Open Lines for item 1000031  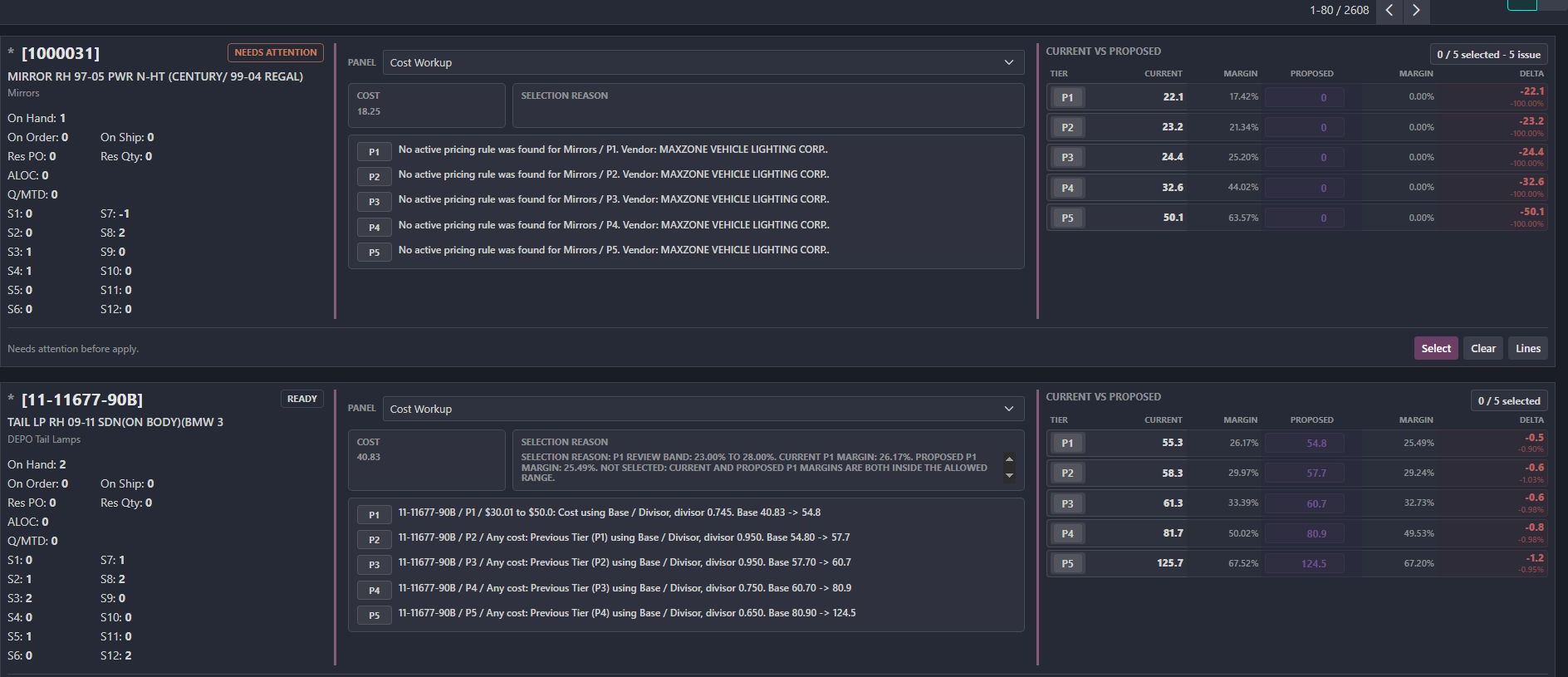pos(1528,349)
